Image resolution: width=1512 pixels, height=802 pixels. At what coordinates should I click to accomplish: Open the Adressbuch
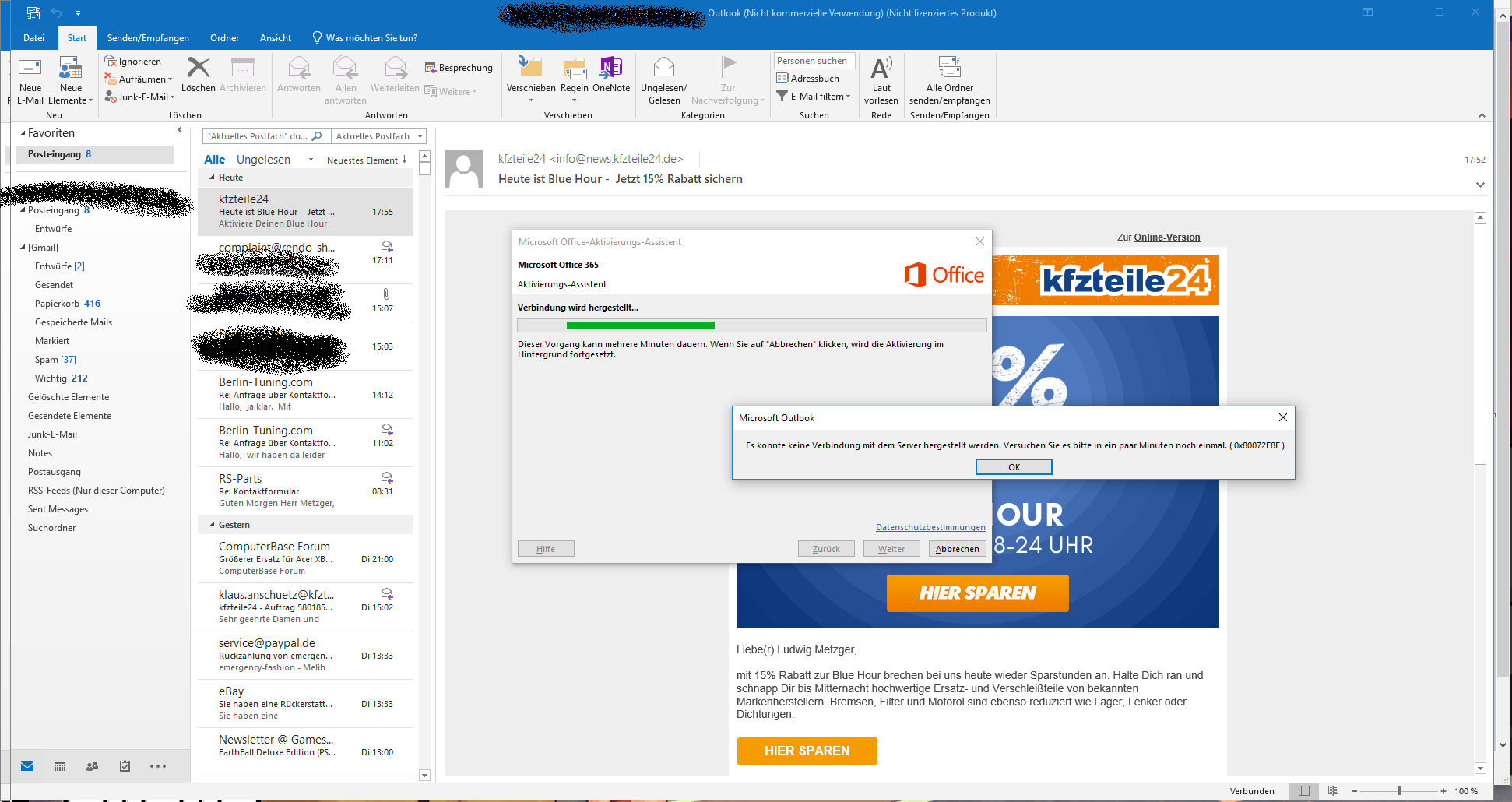point(808,78)
